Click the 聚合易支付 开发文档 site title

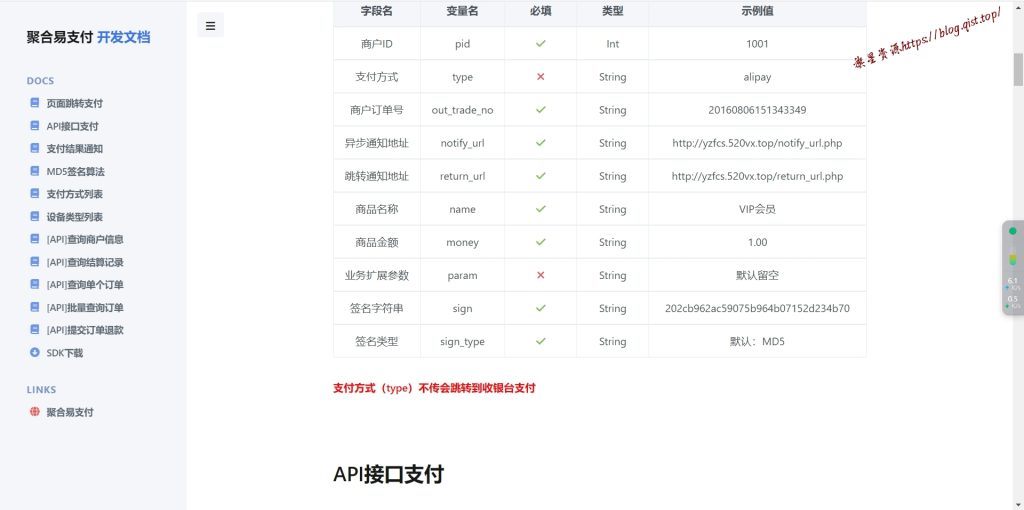(x=88, y=37)
